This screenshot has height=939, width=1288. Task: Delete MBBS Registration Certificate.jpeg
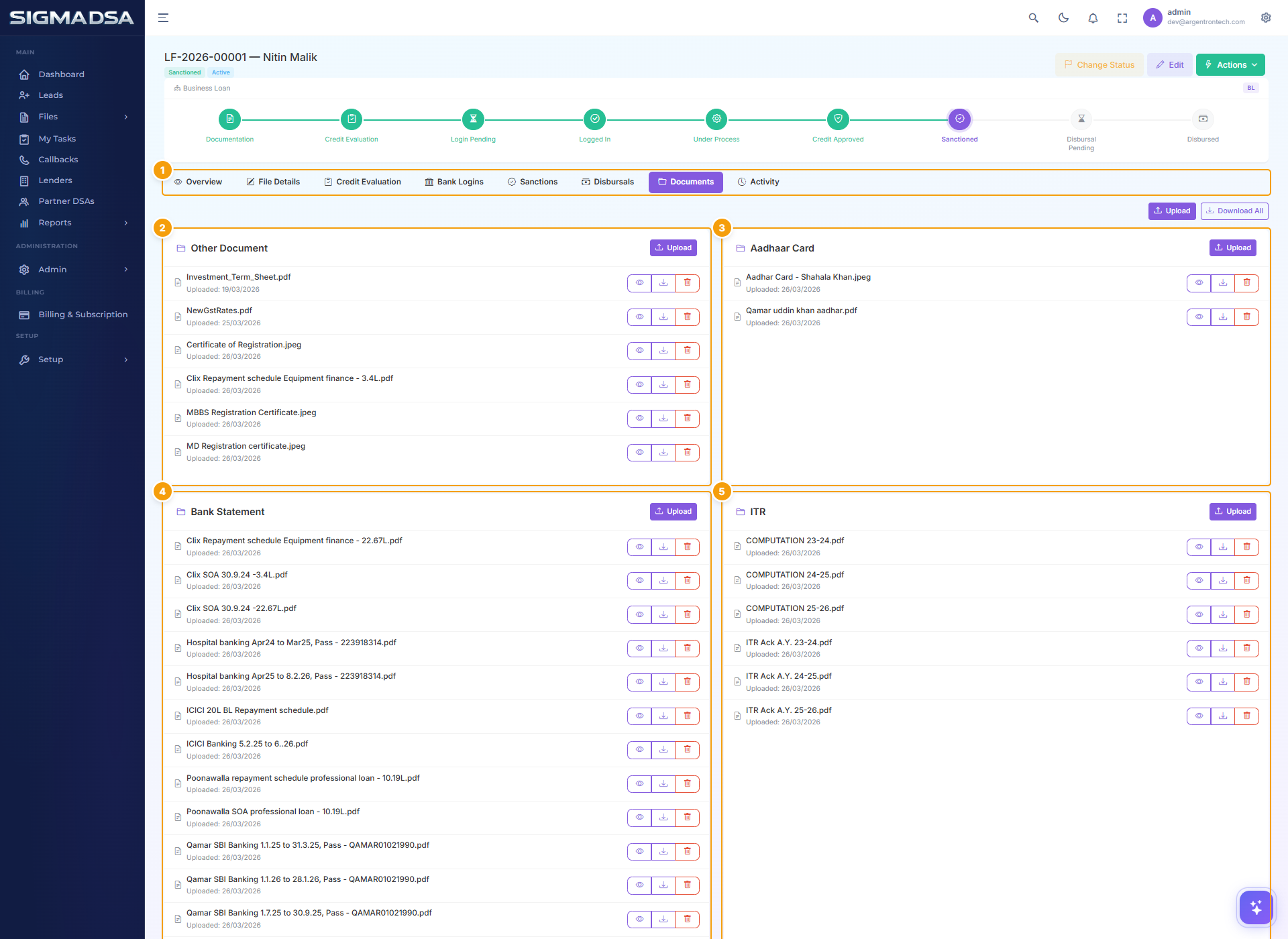tap(688, 419)
